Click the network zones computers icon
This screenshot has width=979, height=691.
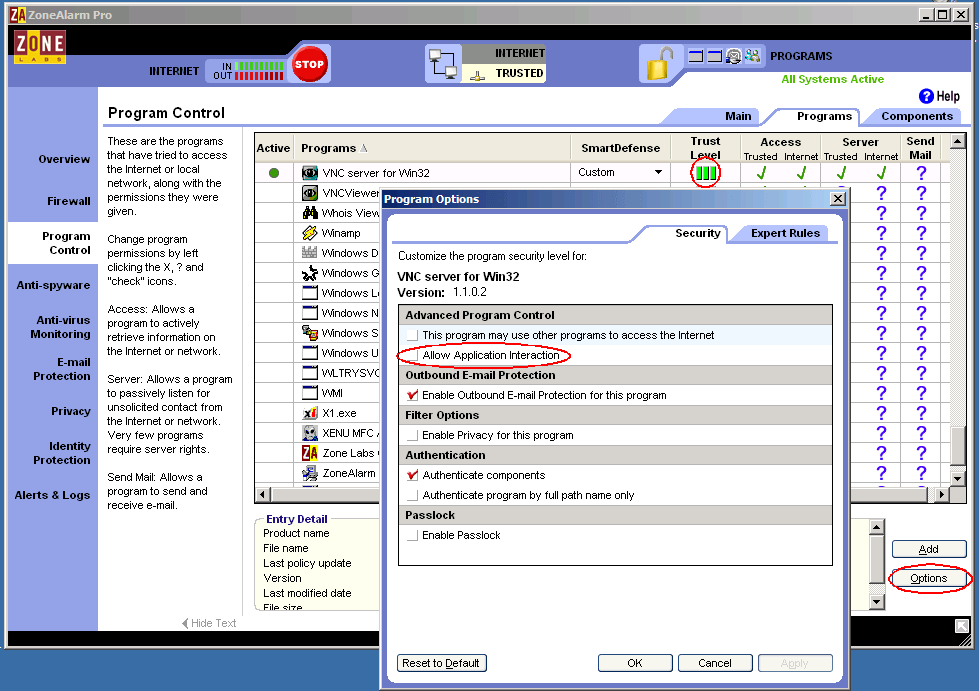(443, 64)
